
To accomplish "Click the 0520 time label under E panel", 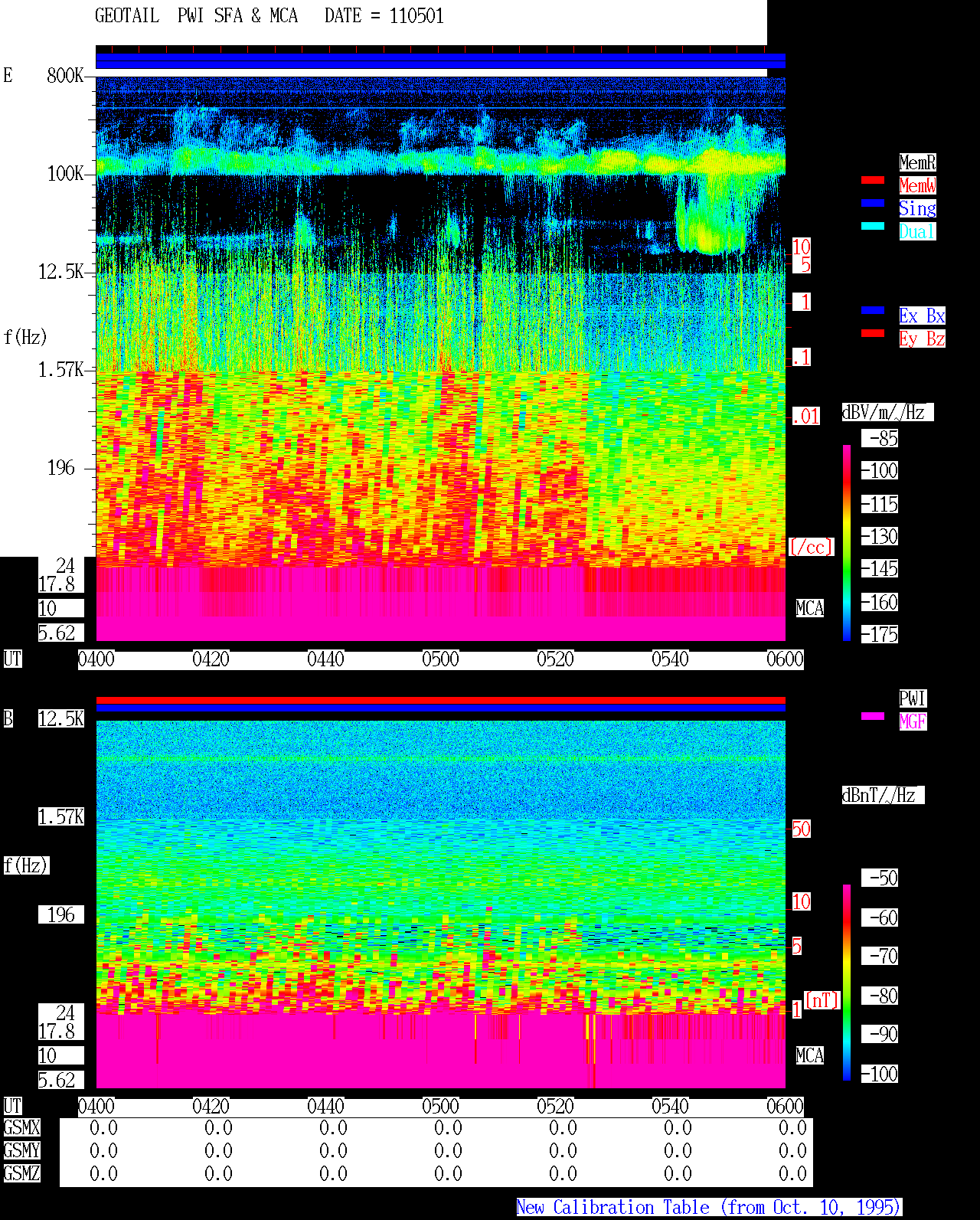I will click(x=555, y=659).
